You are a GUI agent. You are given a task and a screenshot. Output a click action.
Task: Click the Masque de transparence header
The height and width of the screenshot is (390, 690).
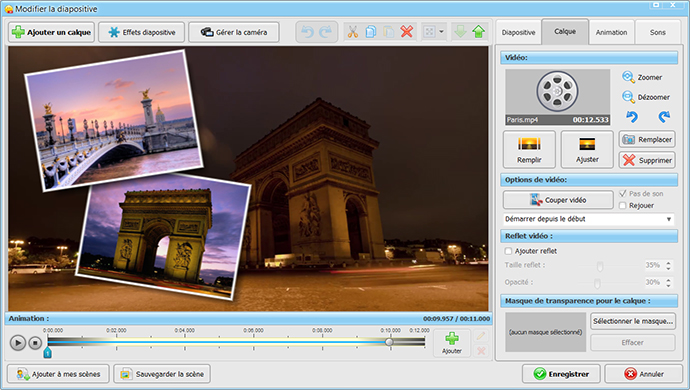coord(589,301)
